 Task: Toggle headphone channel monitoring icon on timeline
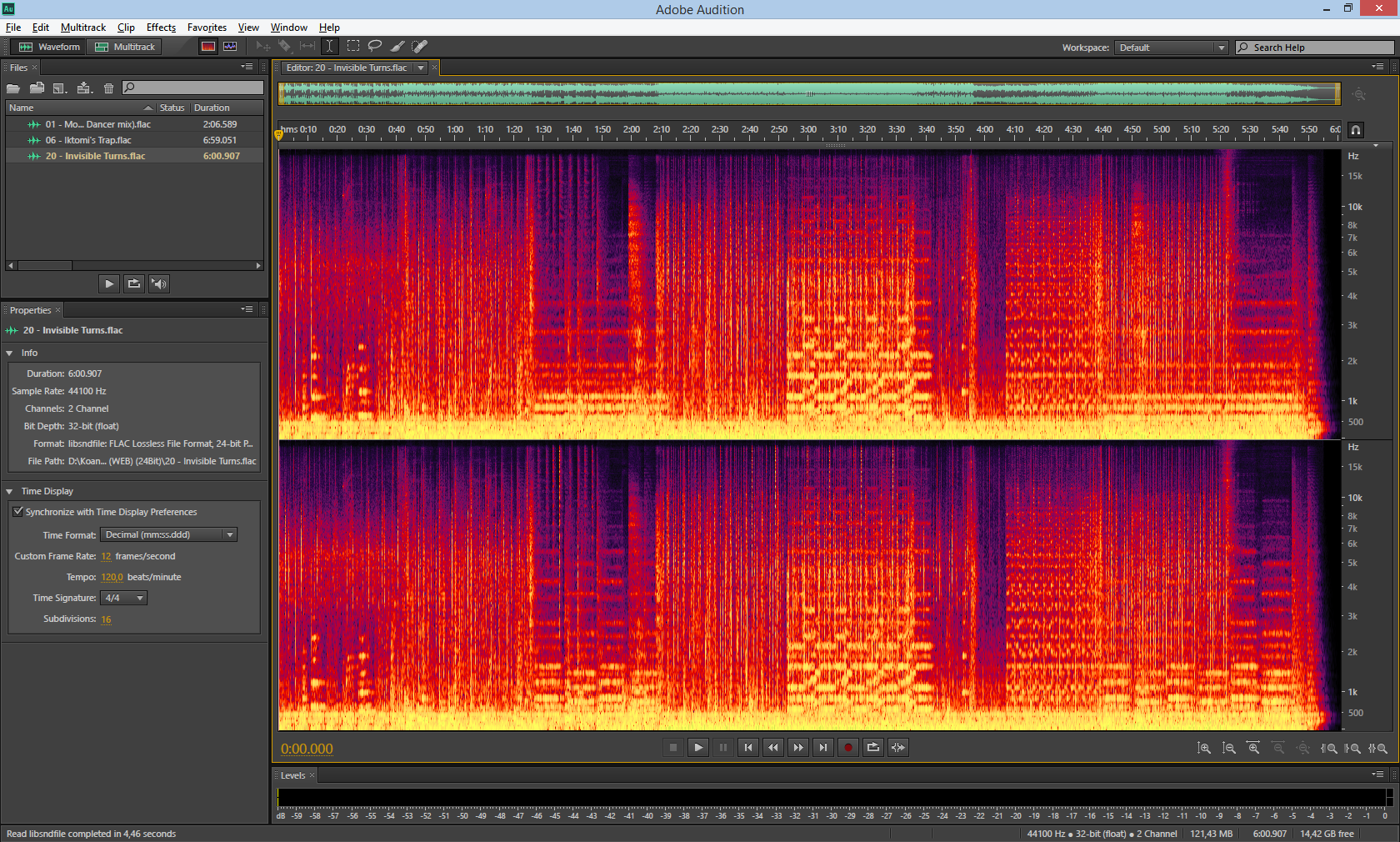coord(1356,130)
